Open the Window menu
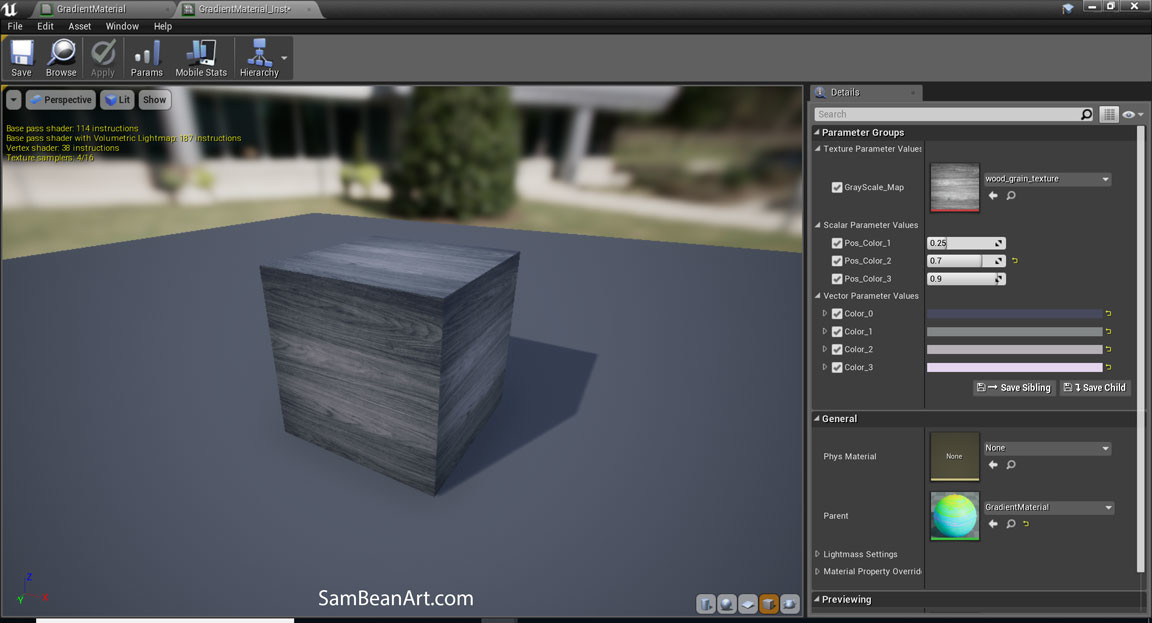The height and width of the screenshot is (623, 1152). (x=122, y=26)
